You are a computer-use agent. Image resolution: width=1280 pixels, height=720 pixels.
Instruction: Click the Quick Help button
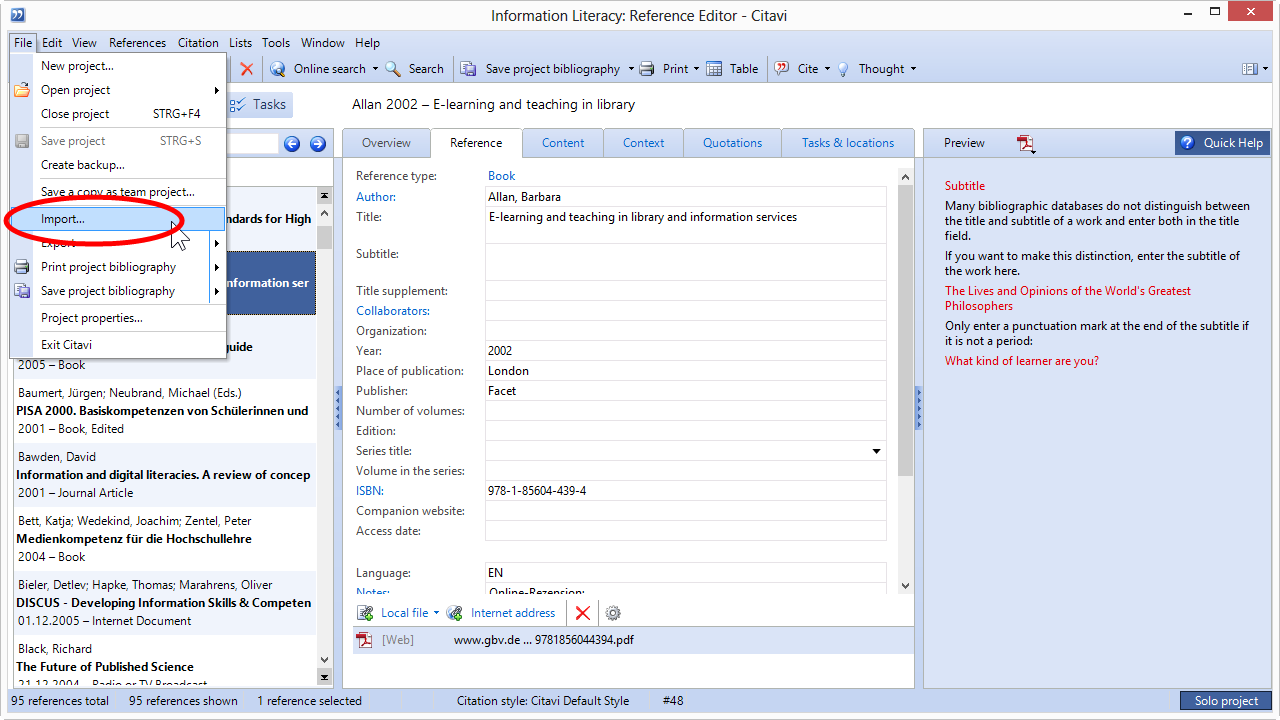[1222, 143]
